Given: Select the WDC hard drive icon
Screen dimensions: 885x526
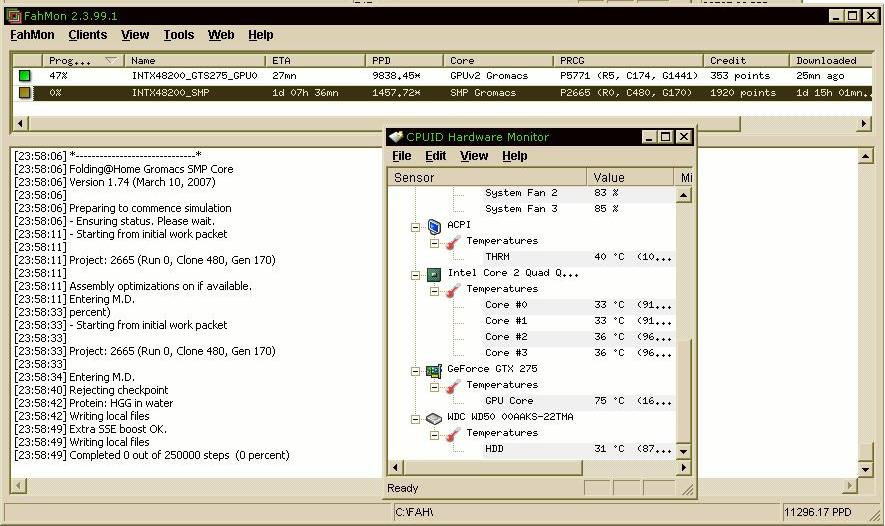Looking at the screenshot, I should pos(433,418).
